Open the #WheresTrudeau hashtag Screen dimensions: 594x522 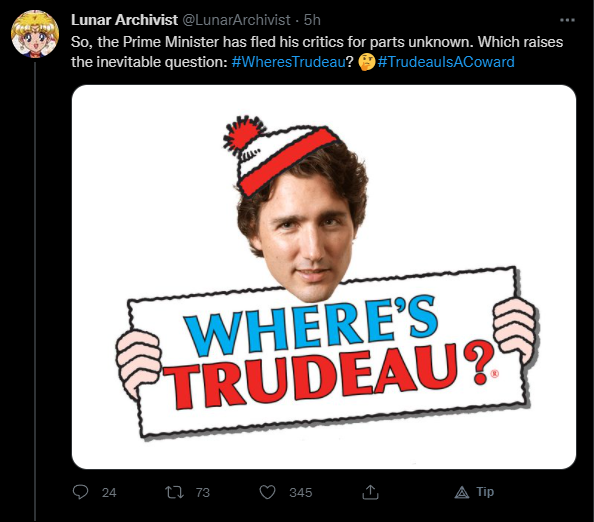tap(289, 62)
